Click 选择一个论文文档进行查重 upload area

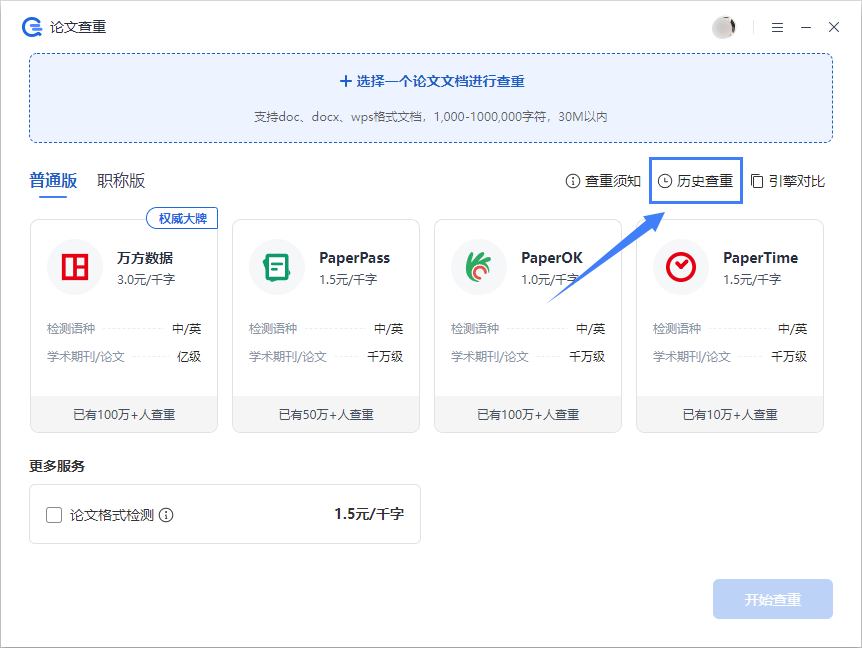coord(431,98)
